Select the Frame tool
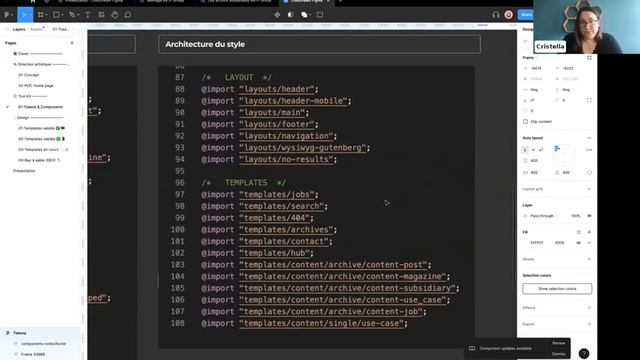 point(40,15)
